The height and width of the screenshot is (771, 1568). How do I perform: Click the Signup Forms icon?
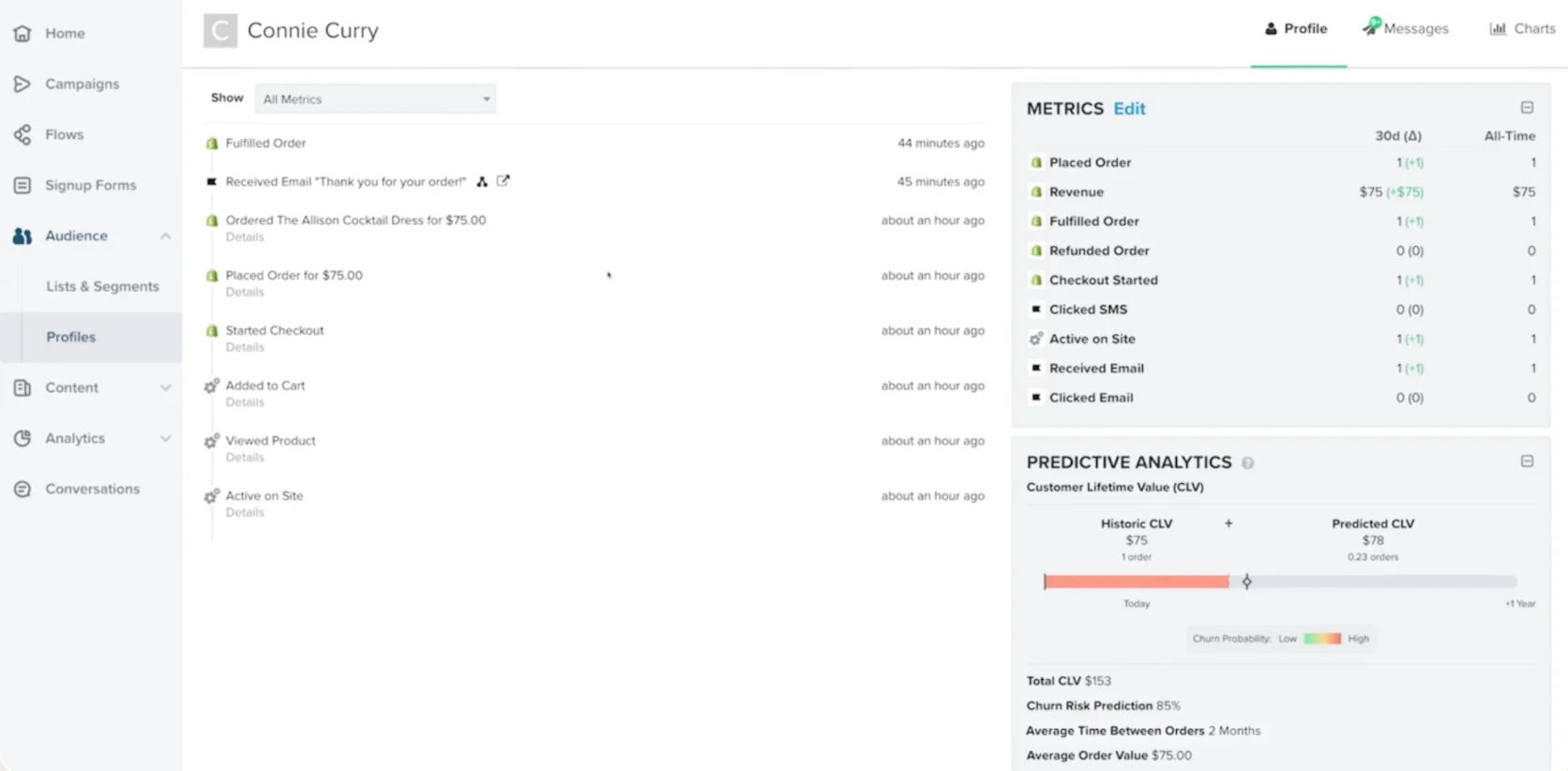point(23,186)
